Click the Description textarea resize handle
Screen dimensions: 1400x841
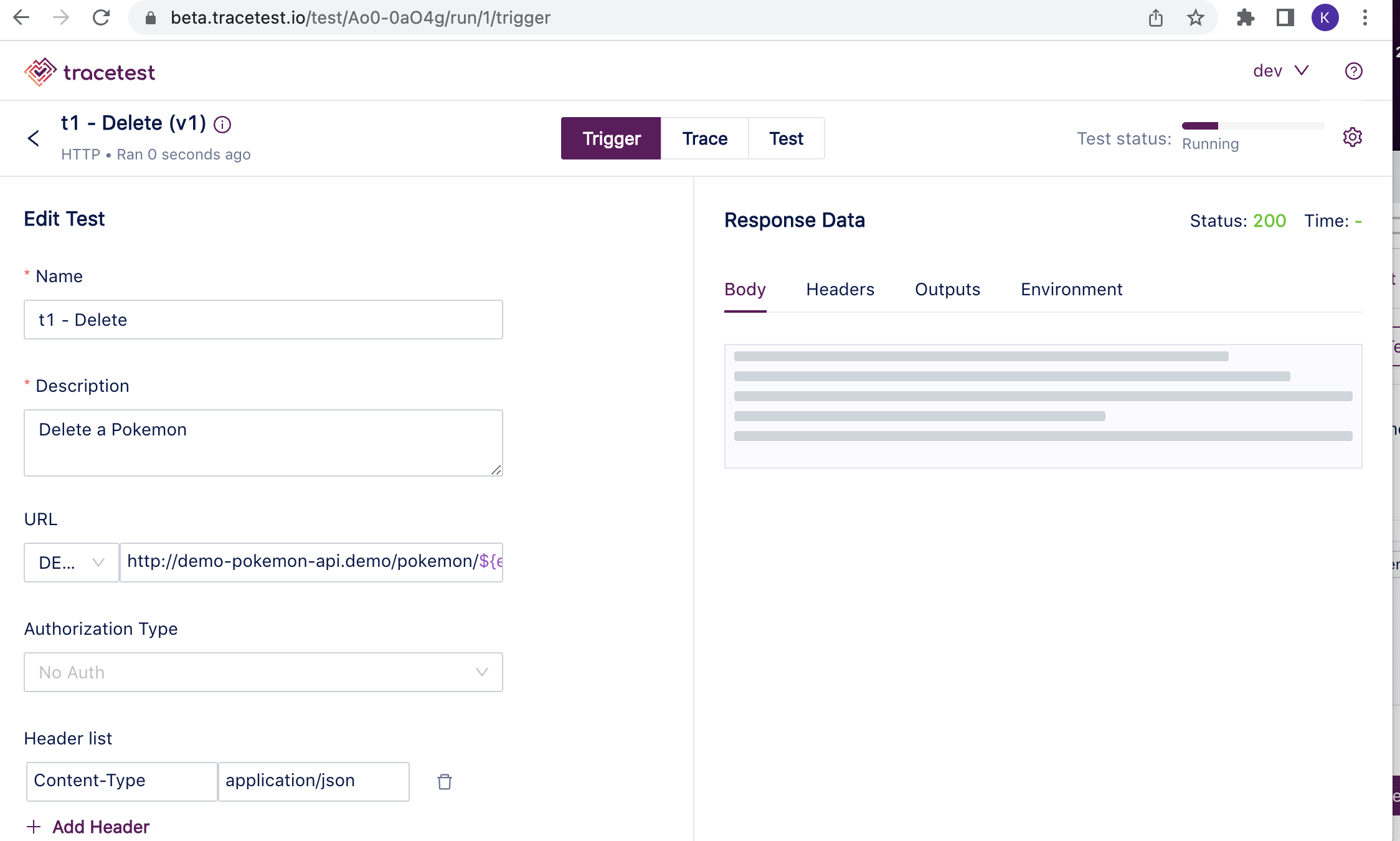[496, 470]
